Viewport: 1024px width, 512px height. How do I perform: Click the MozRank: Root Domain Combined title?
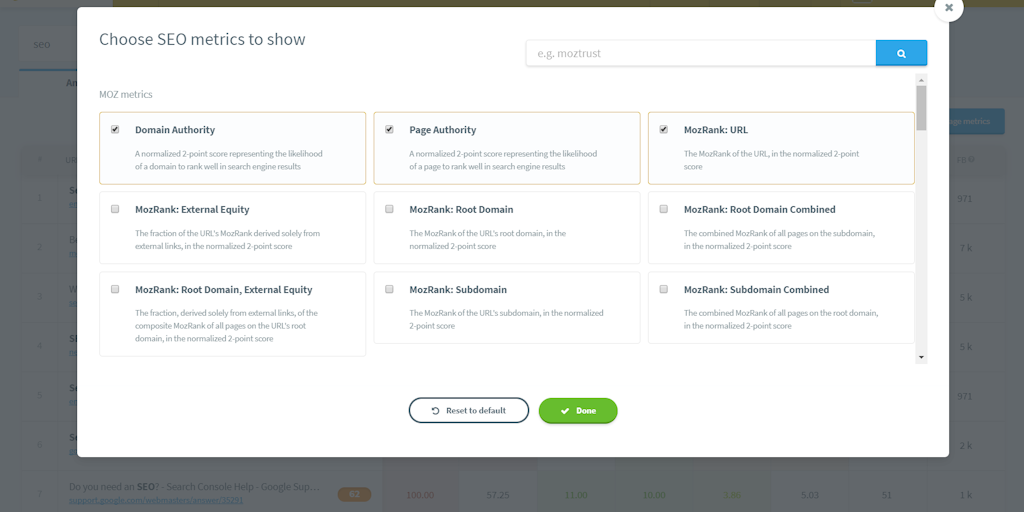click(x=760, y=210)
